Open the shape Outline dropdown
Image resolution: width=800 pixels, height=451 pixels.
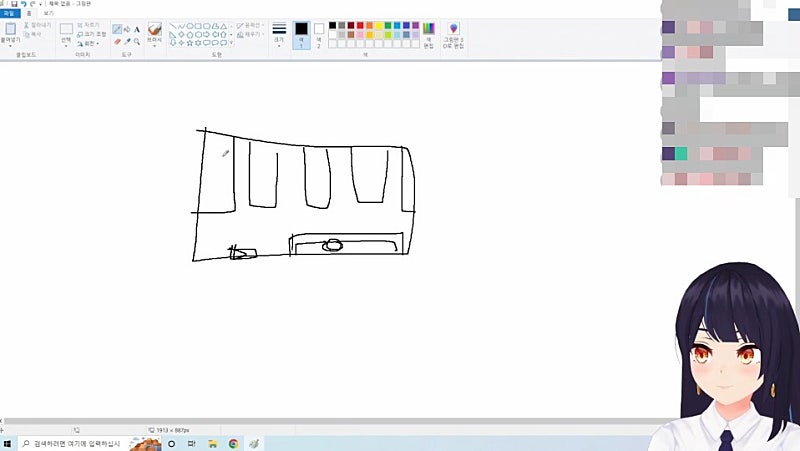(x=250, y=25)
